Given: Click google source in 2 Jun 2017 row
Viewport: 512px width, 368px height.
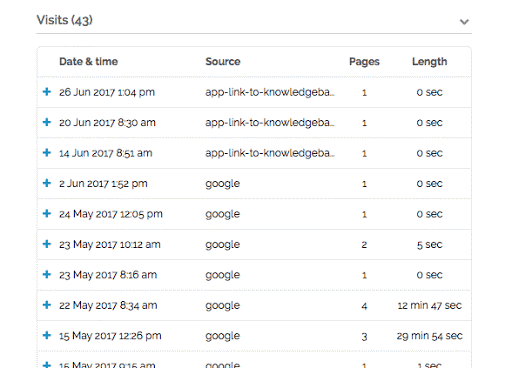Looking at the screenshot, I should (x=223, y=184).
